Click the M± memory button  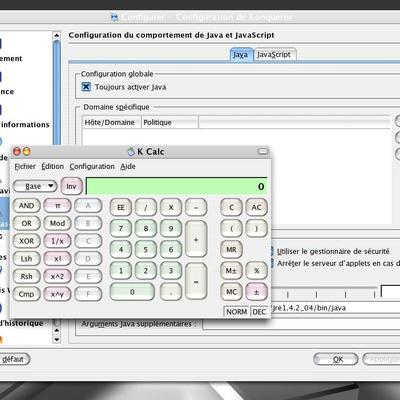click(x=231, y=270)
